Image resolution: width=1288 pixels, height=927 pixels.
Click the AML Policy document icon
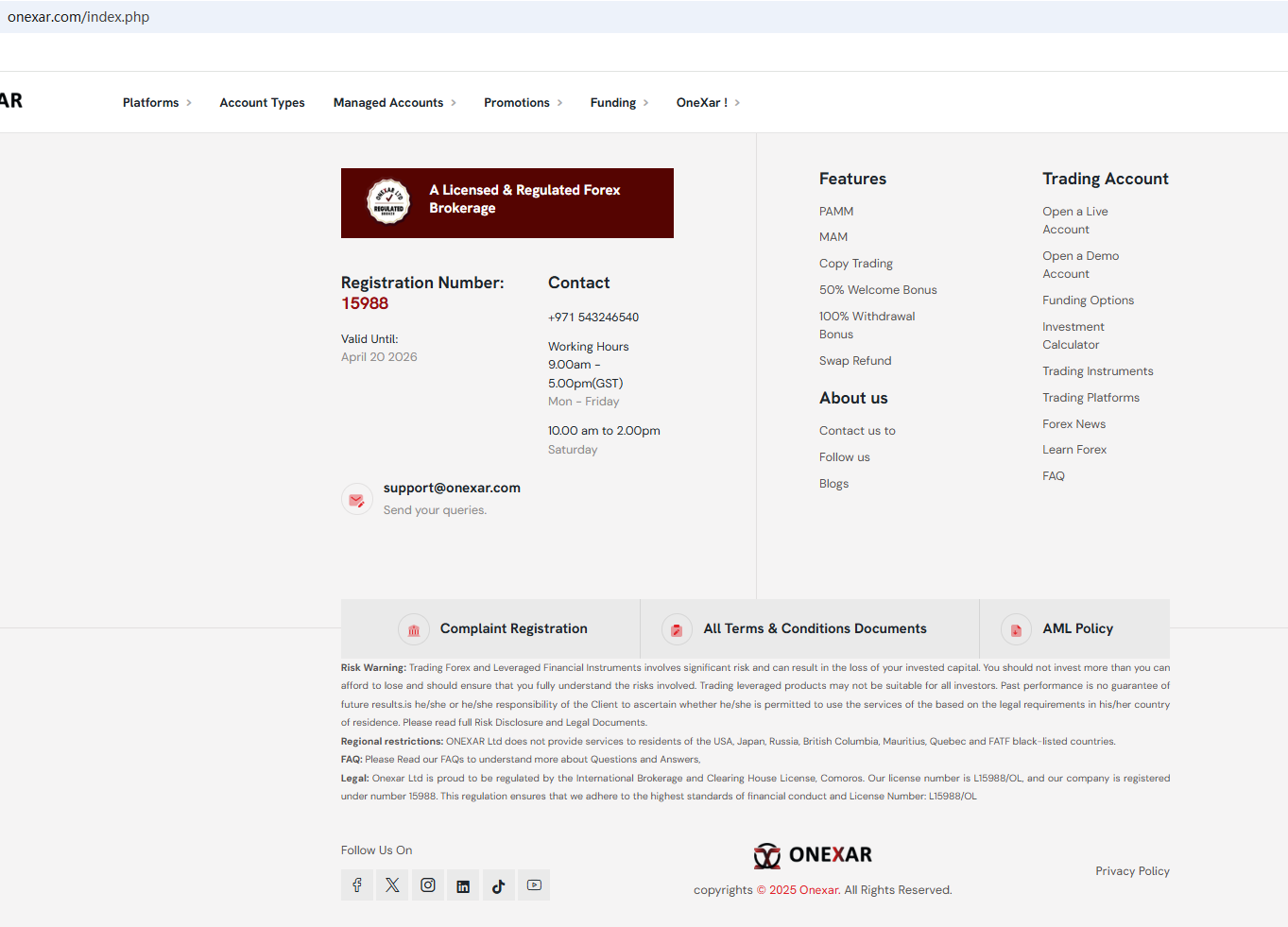point(1016,629)
